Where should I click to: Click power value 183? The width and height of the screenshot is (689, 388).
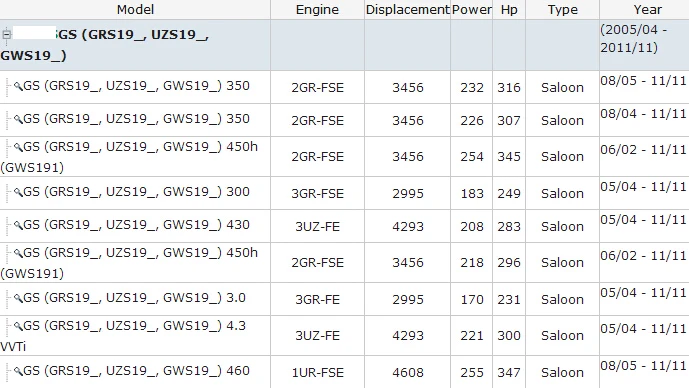[x=472, y=194]
